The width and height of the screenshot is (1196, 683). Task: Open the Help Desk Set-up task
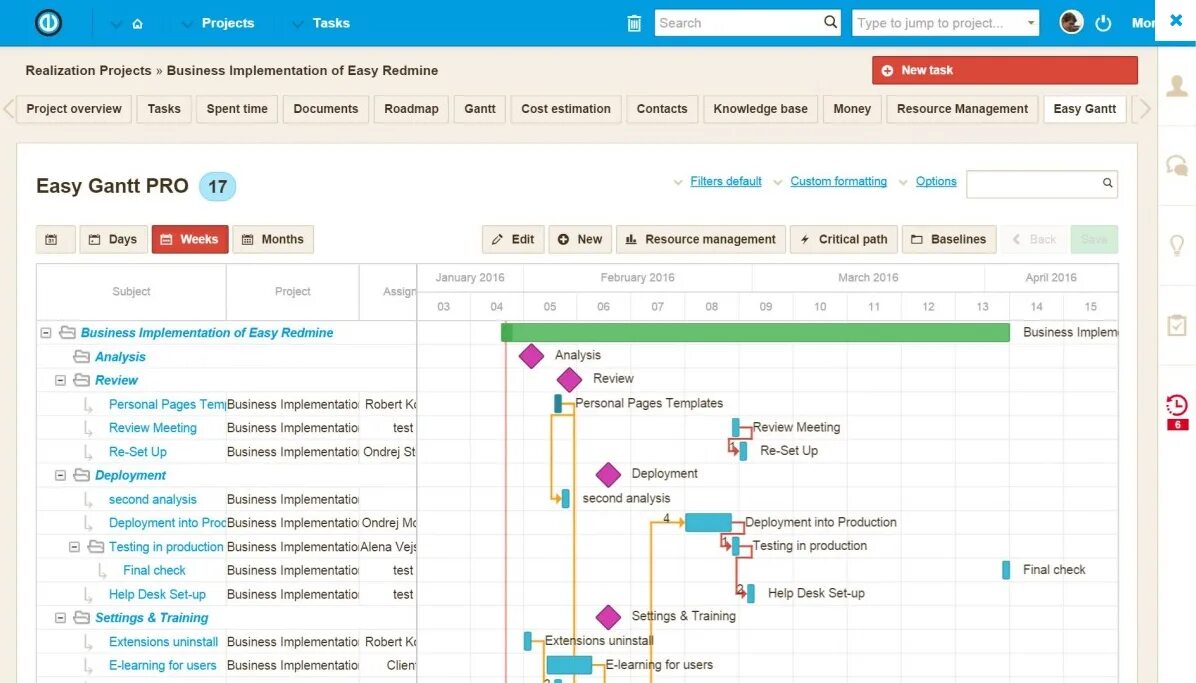[157, 594]
